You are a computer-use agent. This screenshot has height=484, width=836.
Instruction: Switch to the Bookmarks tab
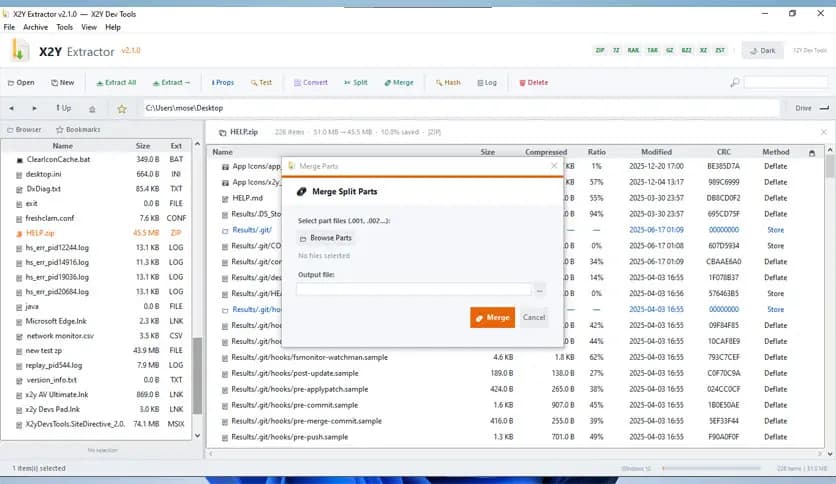78,130
